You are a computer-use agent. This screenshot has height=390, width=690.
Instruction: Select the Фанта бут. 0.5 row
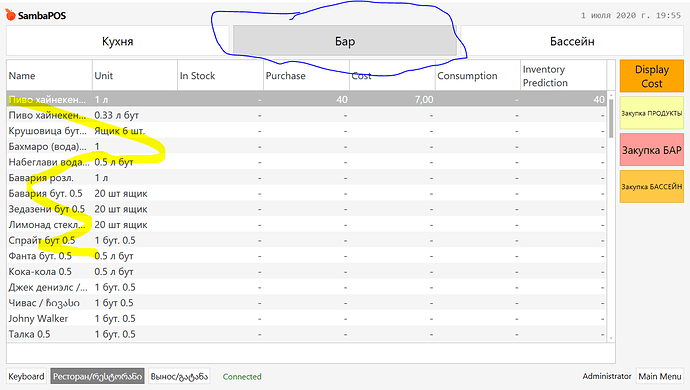click(x=307, y=256)
